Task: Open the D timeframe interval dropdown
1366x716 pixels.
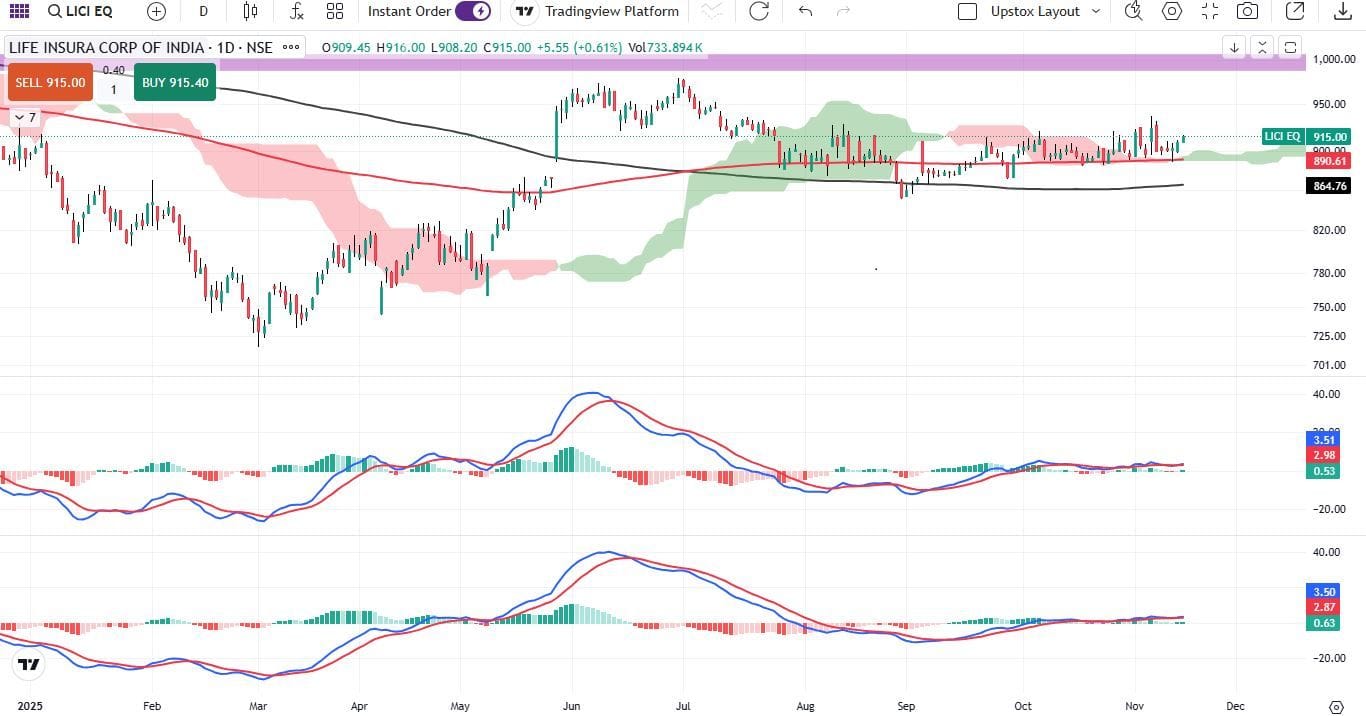Action: (x=203, y=11)
